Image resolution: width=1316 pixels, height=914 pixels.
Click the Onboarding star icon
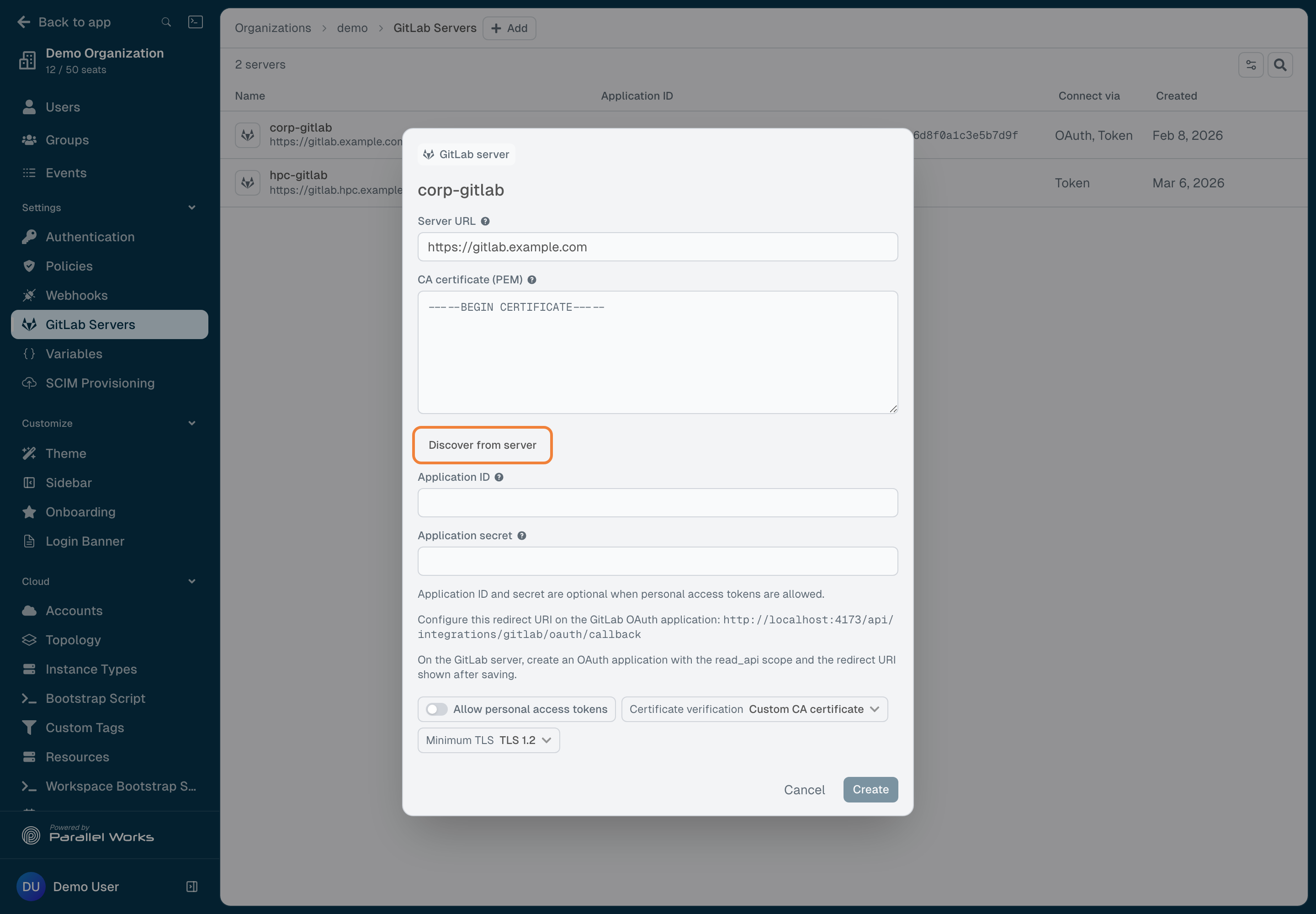[29, 511]
